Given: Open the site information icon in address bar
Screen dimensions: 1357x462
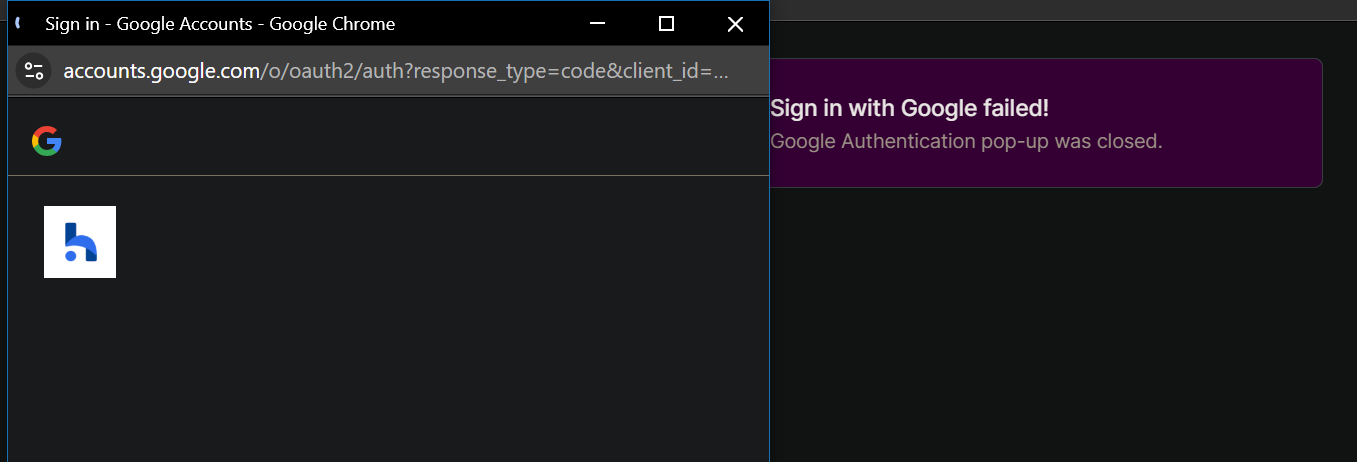Looking at the screenshot, I should point(34,71).
